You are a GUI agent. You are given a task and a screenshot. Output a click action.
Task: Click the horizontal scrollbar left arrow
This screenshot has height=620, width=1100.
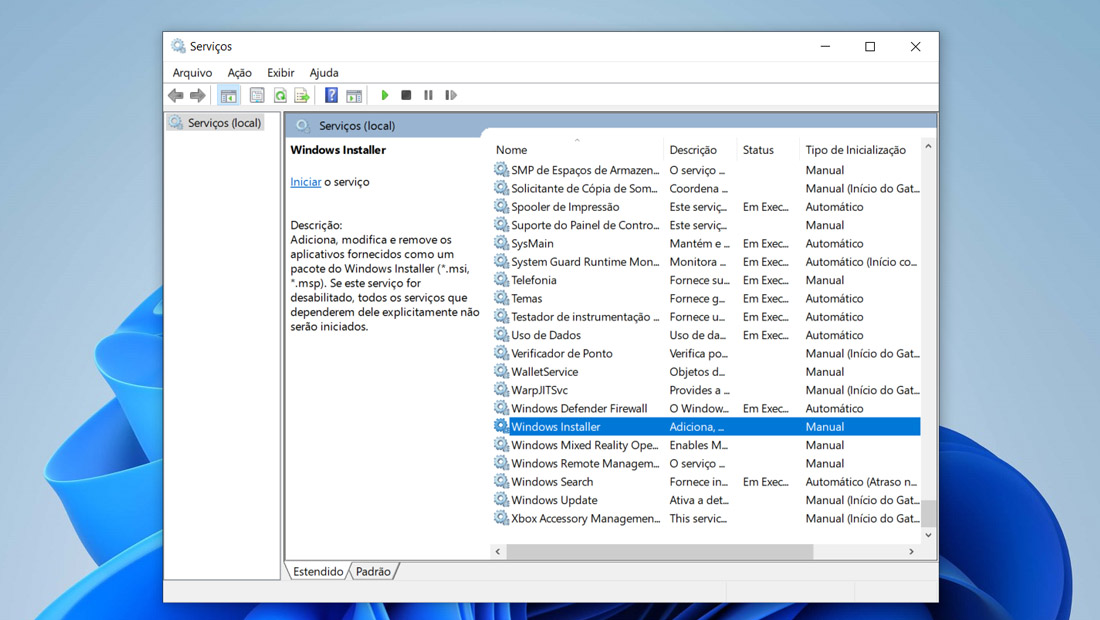(498, 551)
